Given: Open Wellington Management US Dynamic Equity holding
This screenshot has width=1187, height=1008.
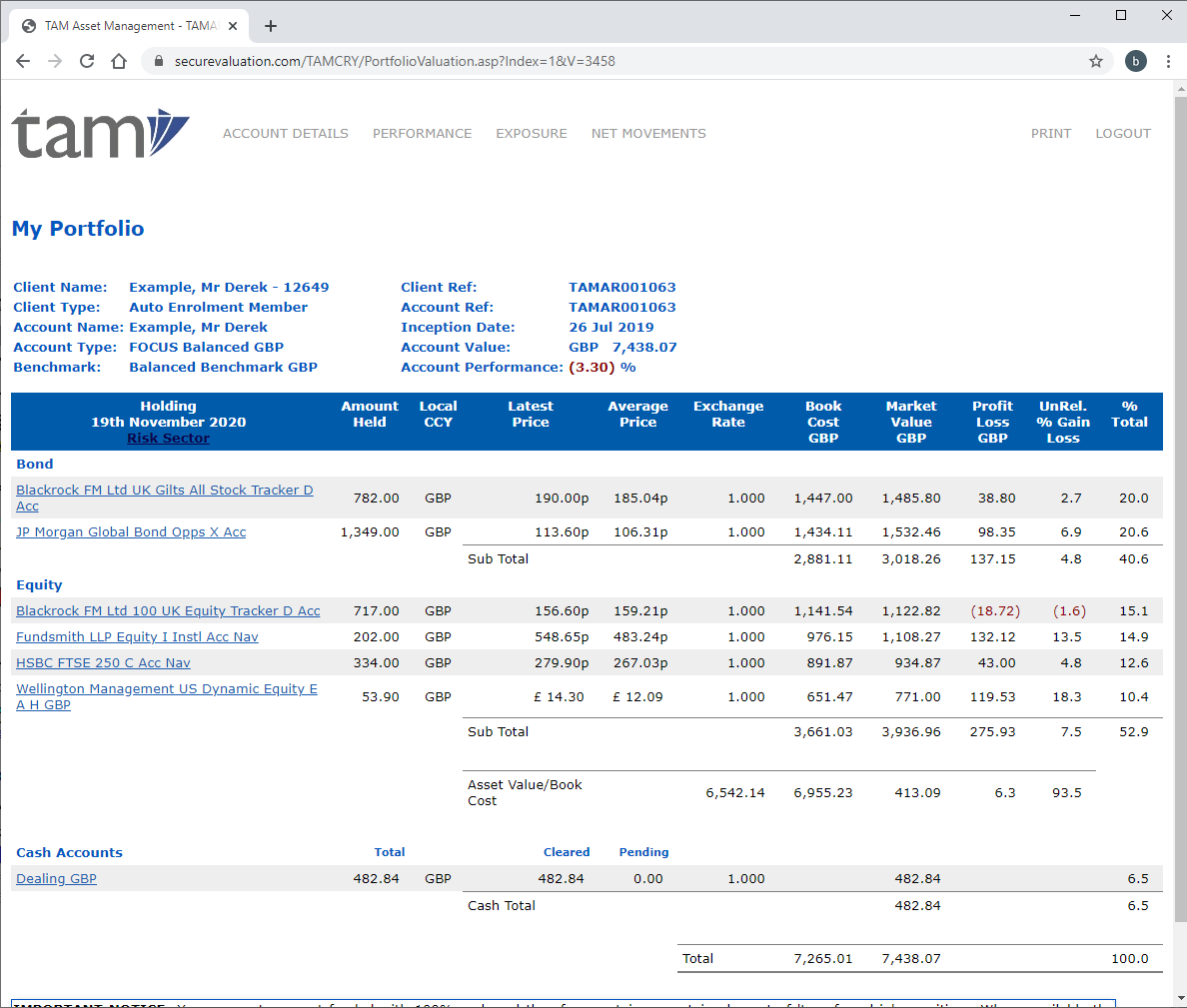Looking at the screenshot, I should tap(167, 696).
